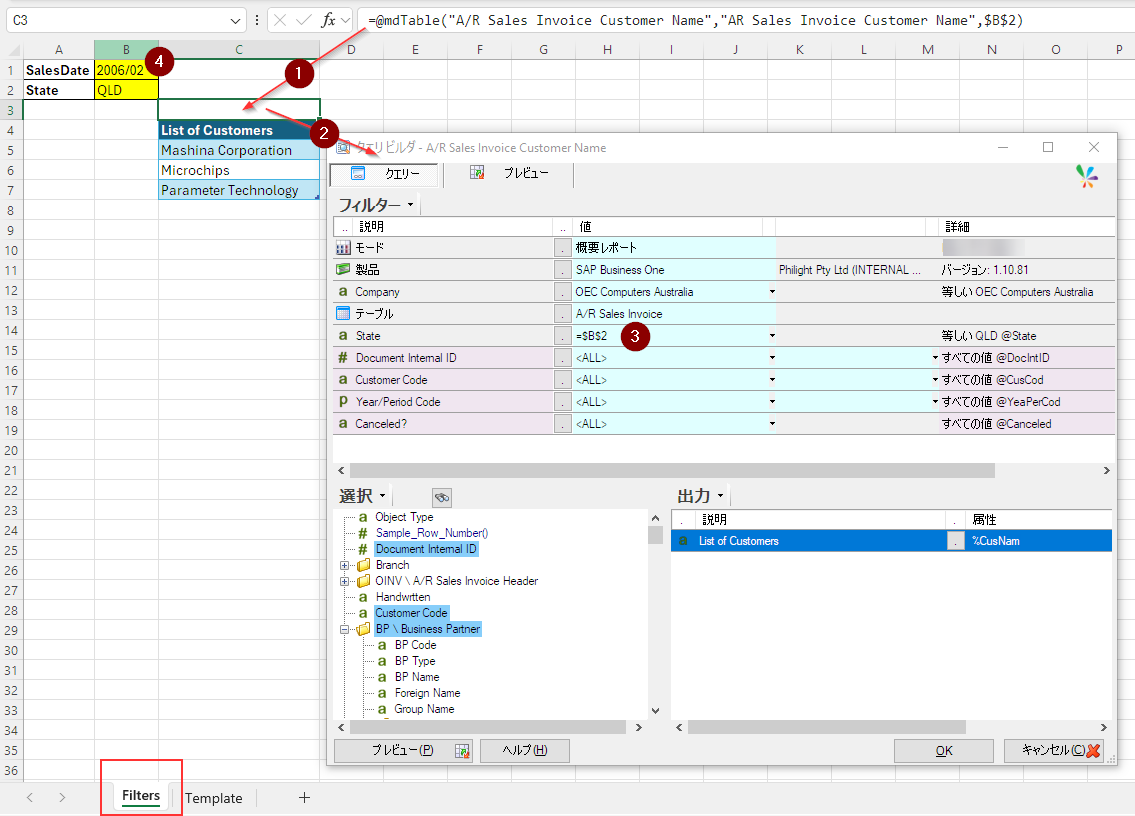Select BP Name in the tree
Viewport: 1135px width, 816px height.
coord(417,677)
